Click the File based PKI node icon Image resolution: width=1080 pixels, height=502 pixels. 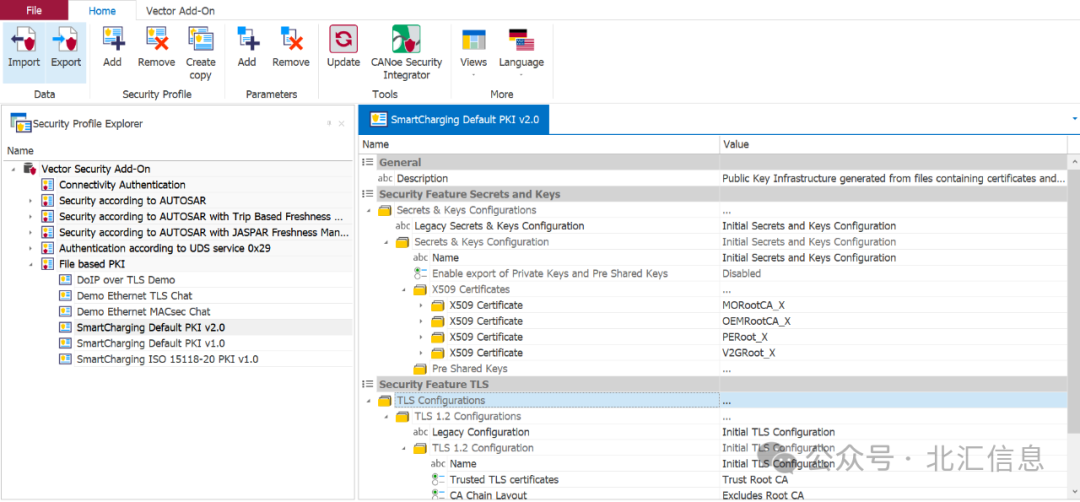click(x=48, y=264)
